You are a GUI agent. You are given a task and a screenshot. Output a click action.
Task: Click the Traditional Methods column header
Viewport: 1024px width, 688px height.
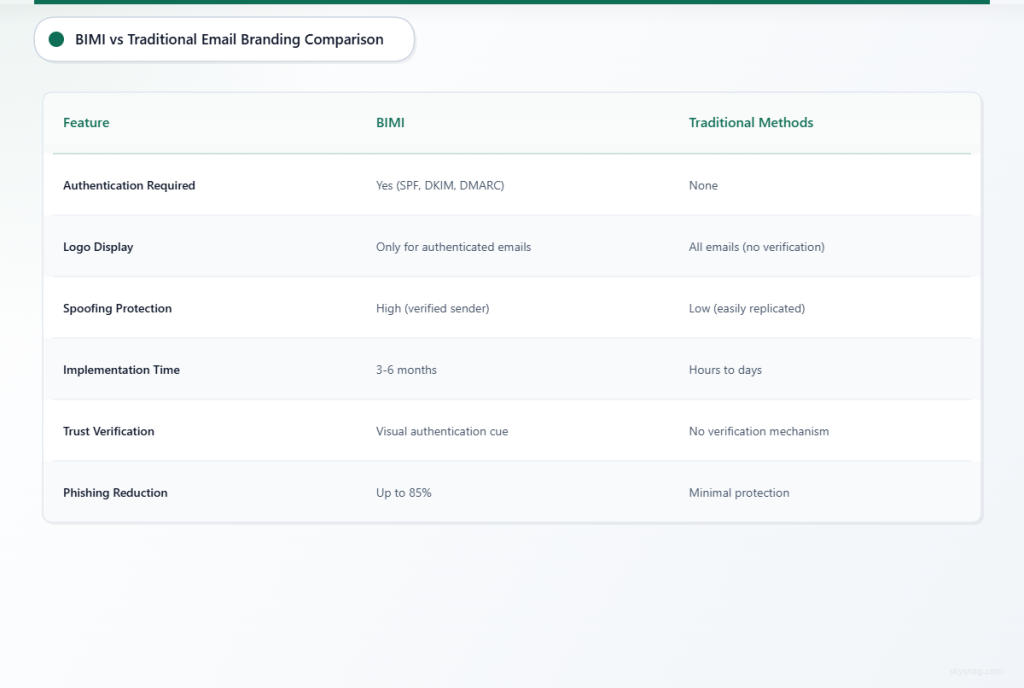750,122
